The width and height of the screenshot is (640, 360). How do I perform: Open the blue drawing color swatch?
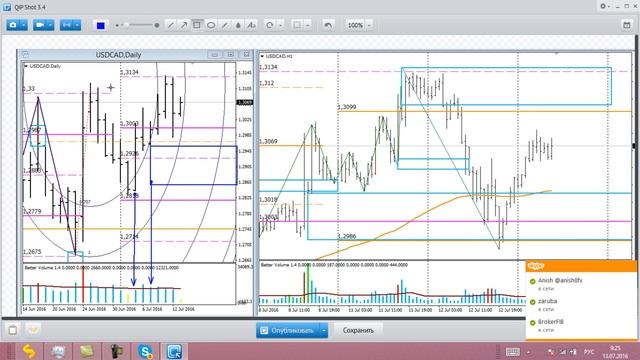[x=100, y=26]
